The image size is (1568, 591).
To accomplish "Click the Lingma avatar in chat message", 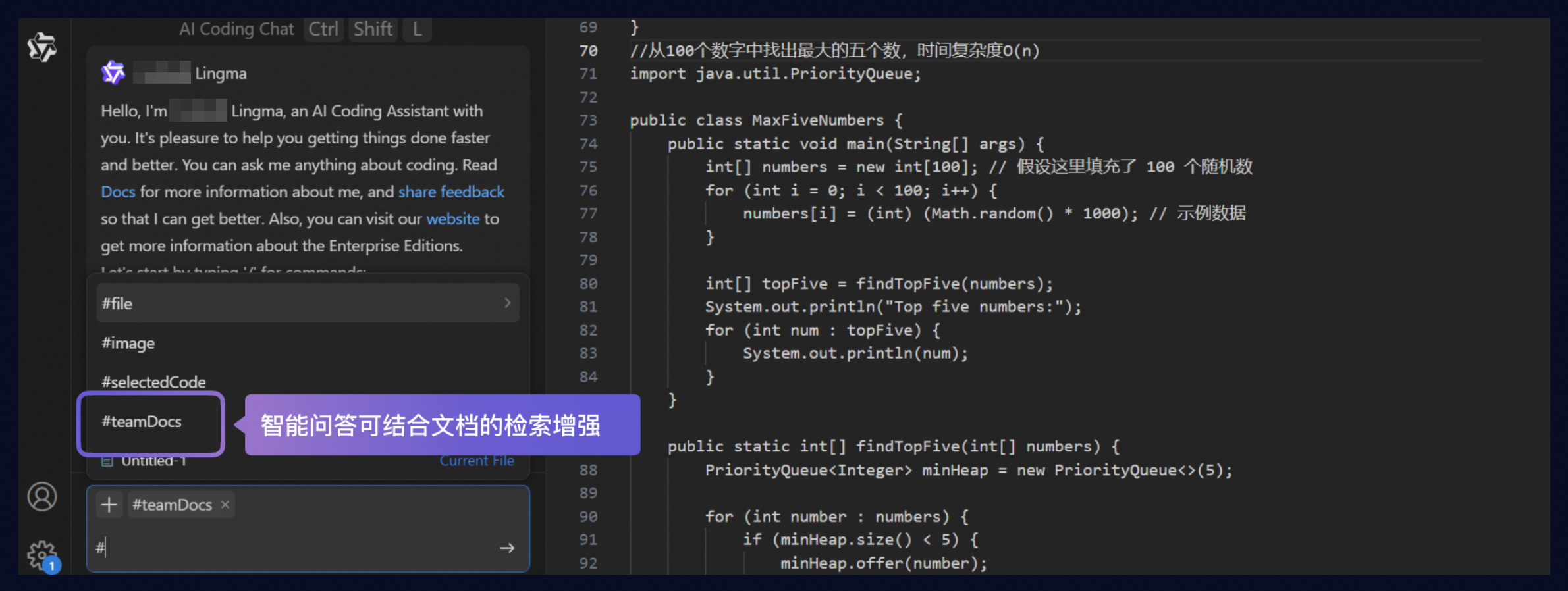I will tap(113, 72).
